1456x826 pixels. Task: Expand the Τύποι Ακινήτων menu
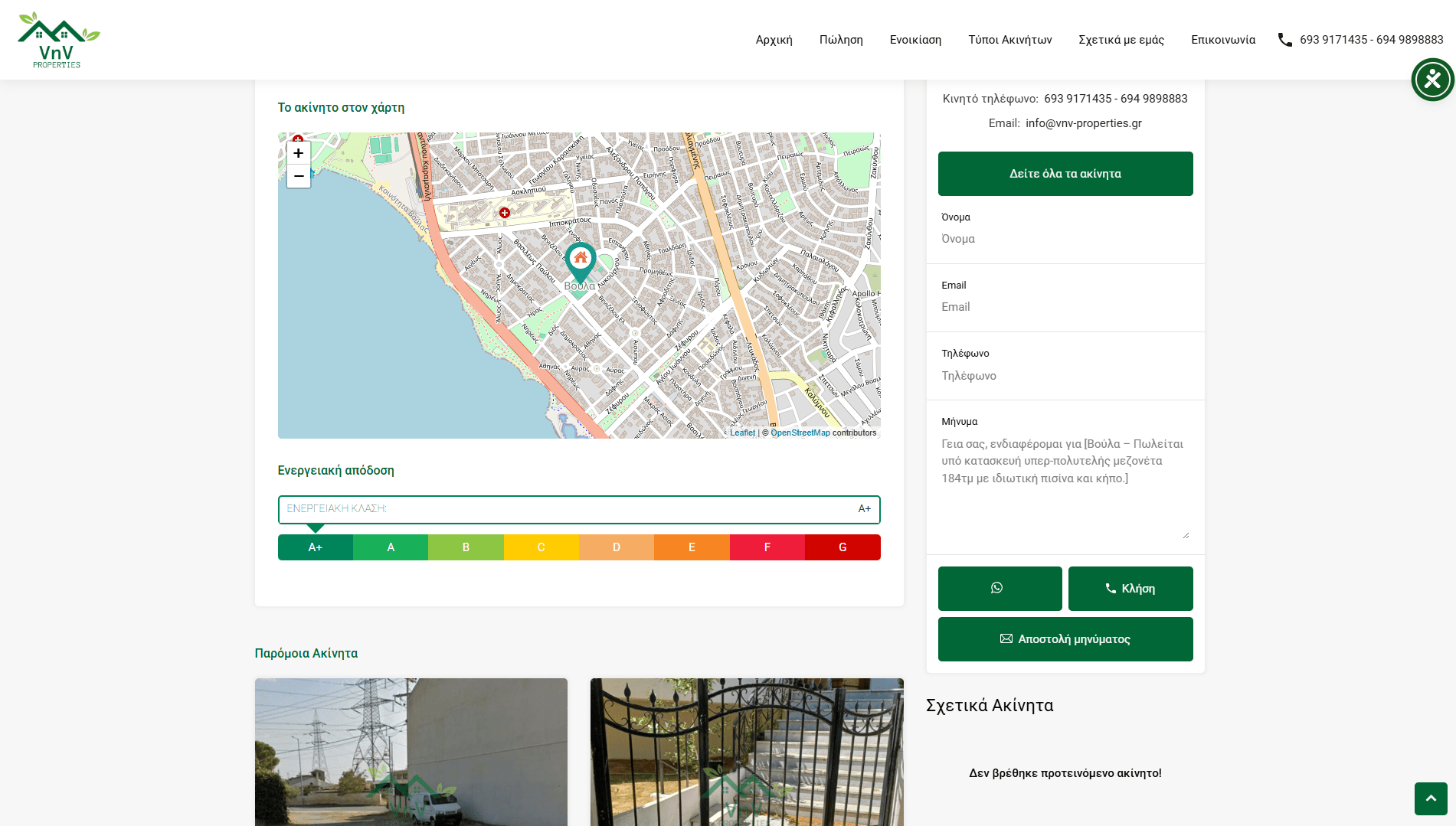coord(1009,40)
